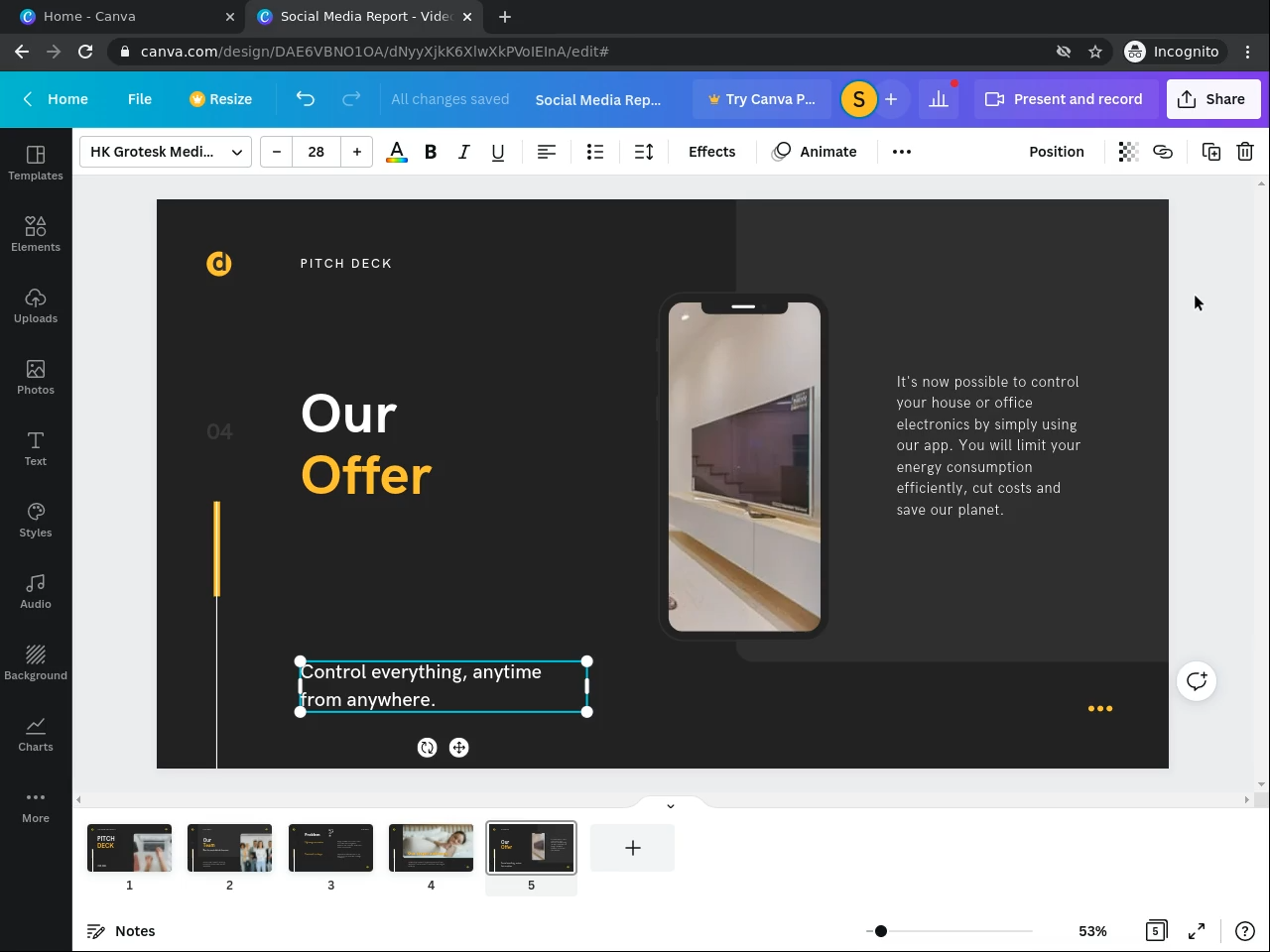Open the Resize menu
Screen dimensions: 1270x952
220,99
